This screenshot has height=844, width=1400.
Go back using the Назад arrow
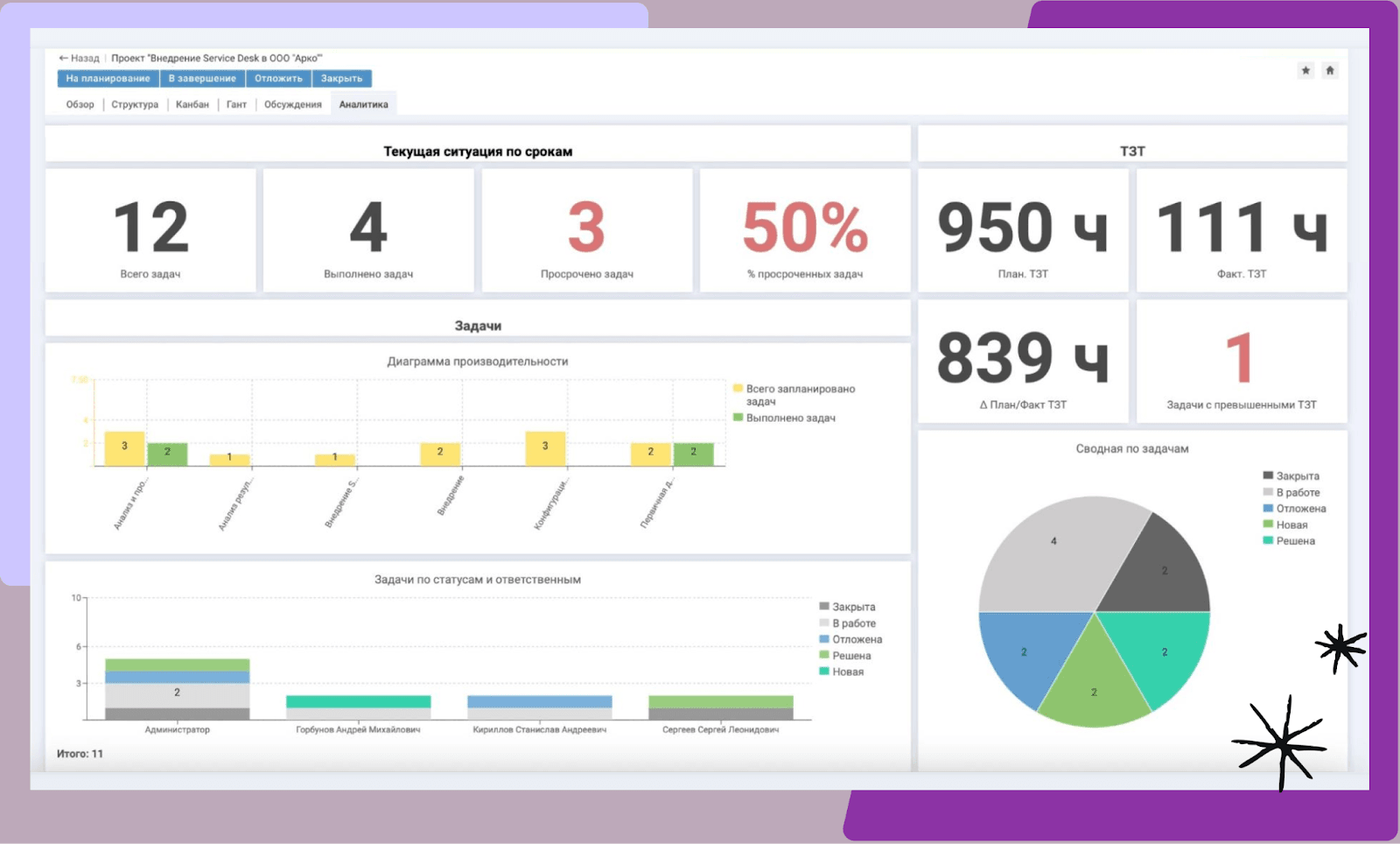[x=79, y=59]
